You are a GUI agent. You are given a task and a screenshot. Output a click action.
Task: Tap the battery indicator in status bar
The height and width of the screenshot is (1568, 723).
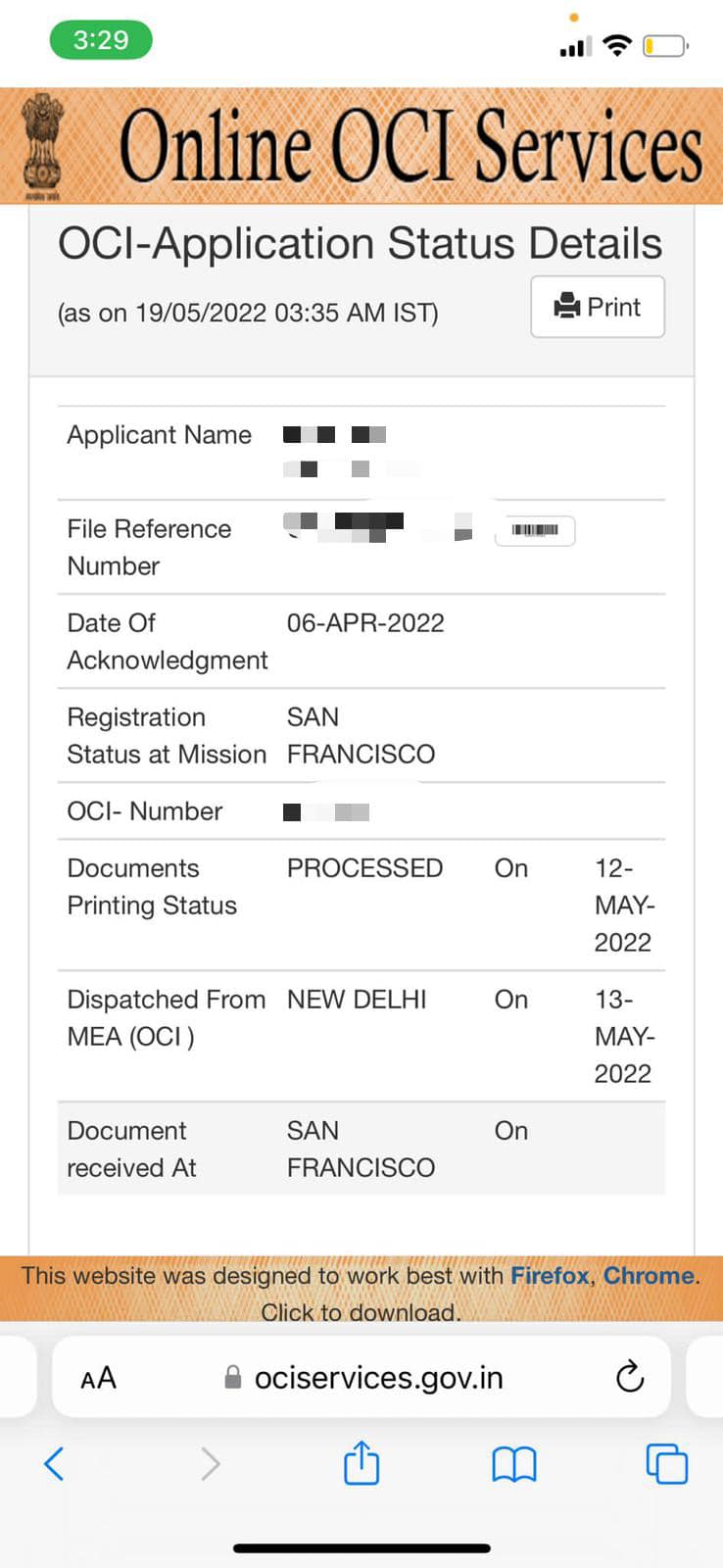666,45
